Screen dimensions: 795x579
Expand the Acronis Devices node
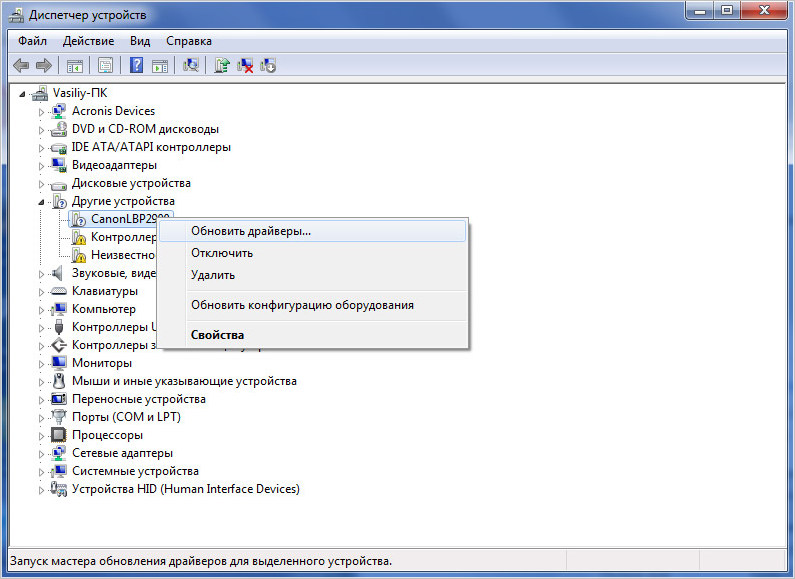pos(42,111)
